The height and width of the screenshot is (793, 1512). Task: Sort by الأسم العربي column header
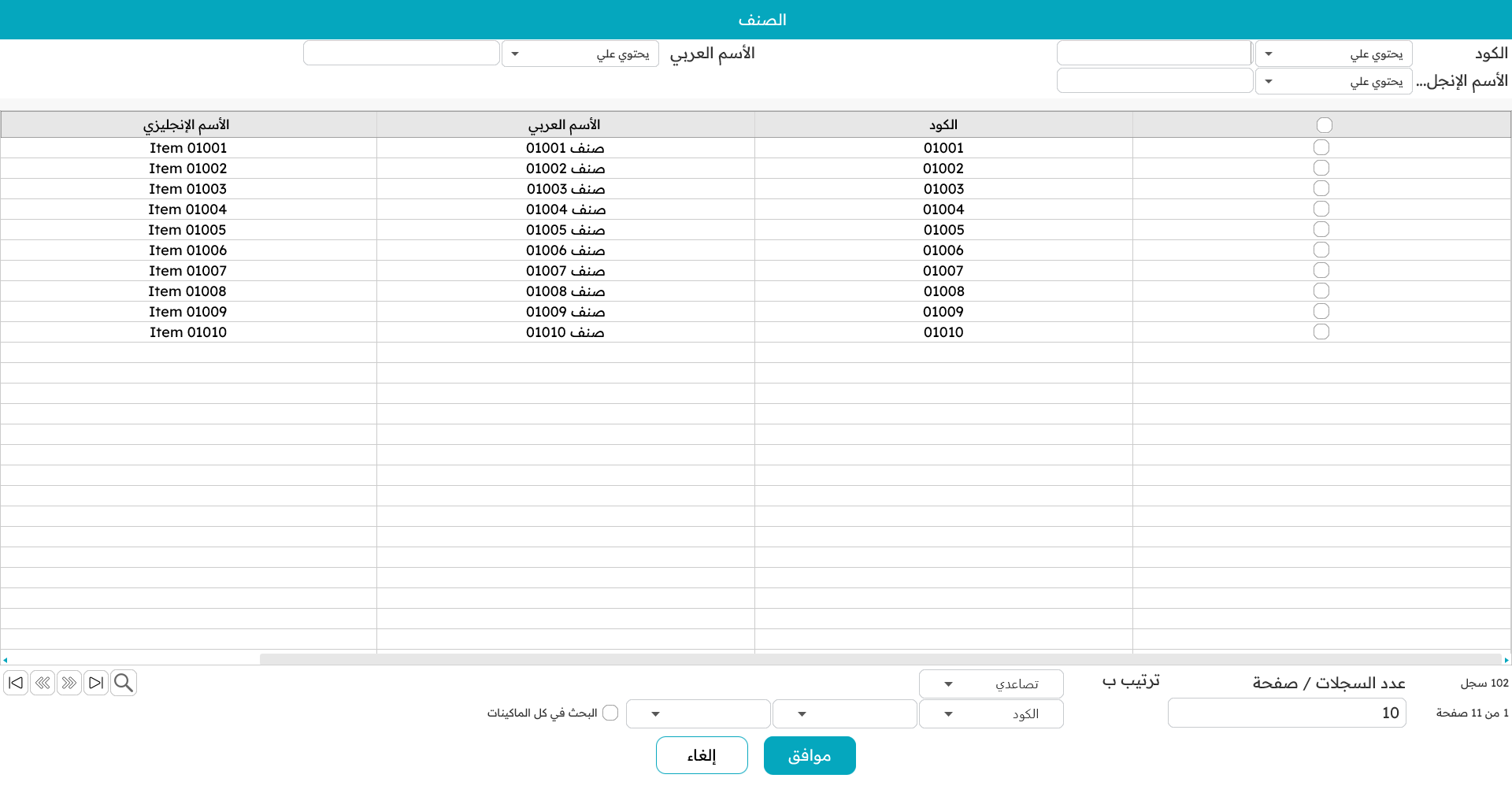(x=565, y=124)
